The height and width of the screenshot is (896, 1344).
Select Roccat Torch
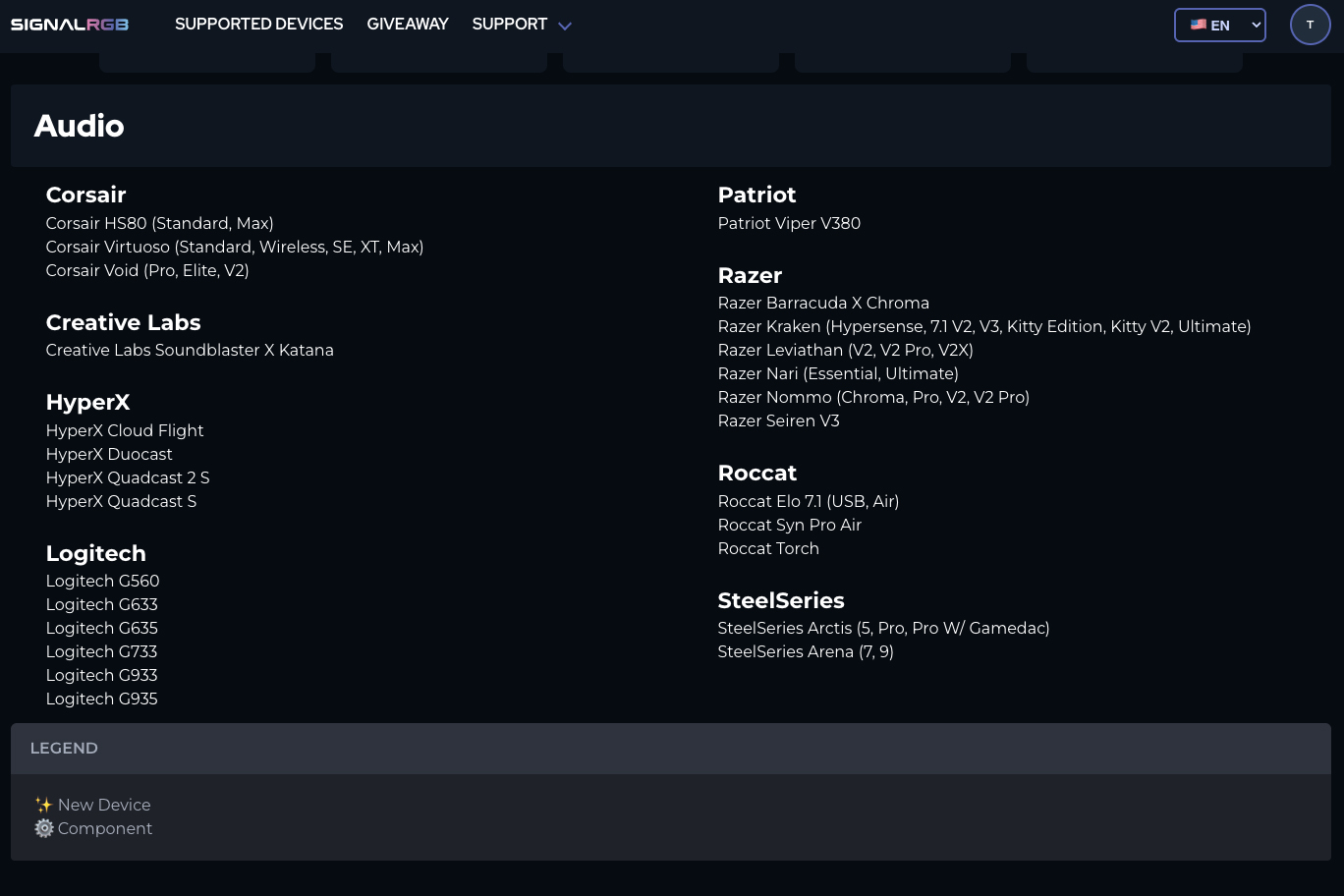(x=769, y=548)
